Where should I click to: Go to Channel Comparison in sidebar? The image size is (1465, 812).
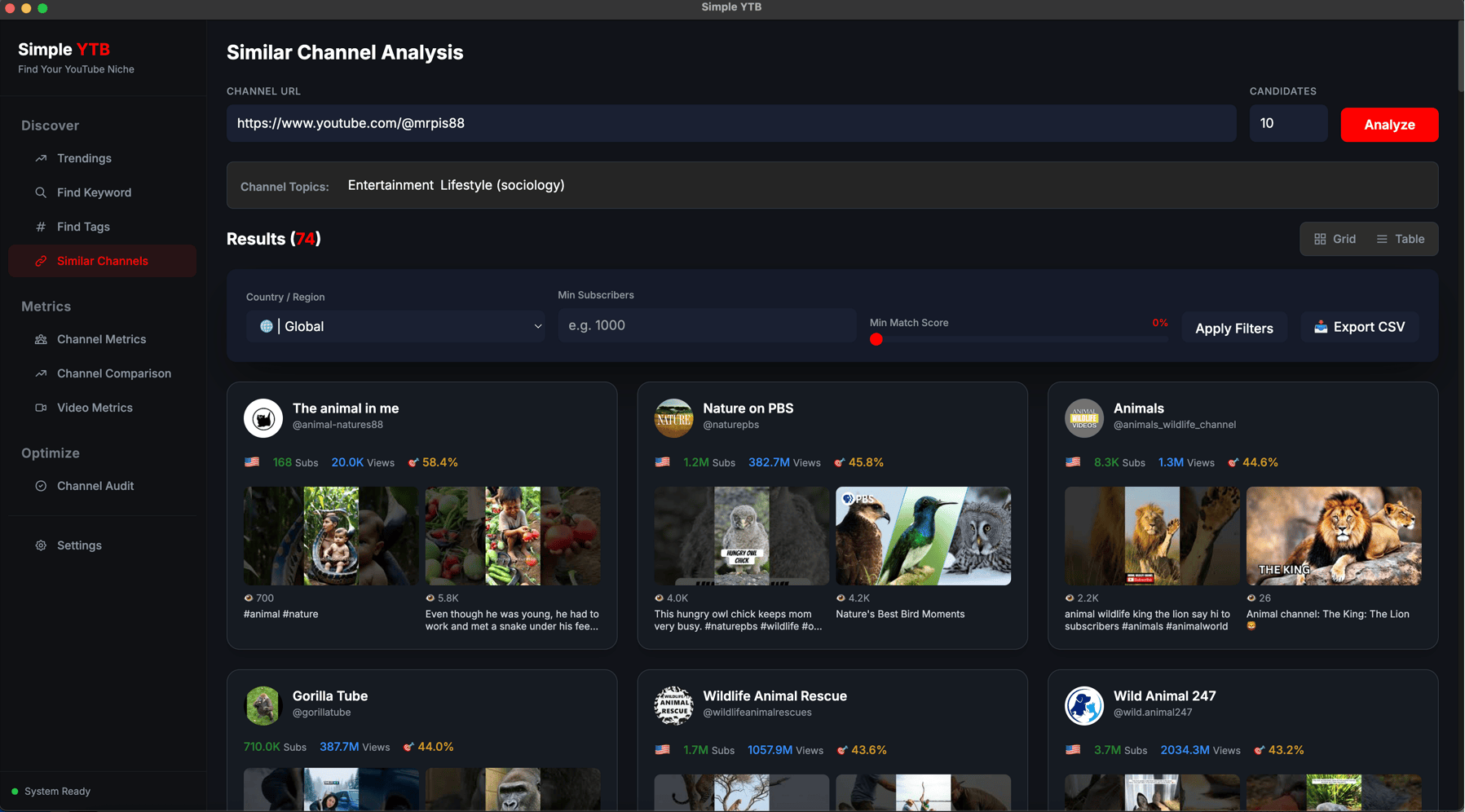pyautogui.click(x=113, y=373)
